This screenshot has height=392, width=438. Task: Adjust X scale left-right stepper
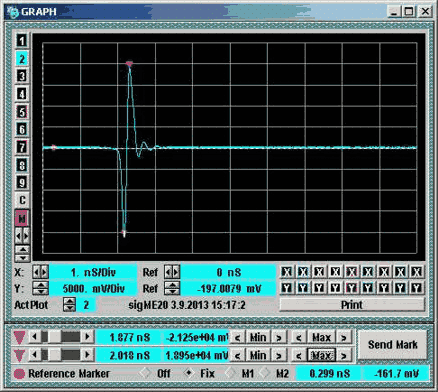point(40,272)
